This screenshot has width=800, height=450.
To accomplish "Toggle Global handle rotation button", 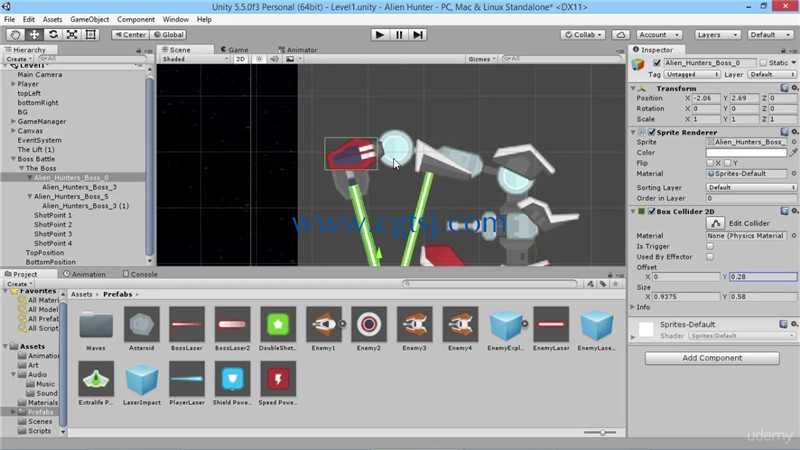I will point(169,35).
